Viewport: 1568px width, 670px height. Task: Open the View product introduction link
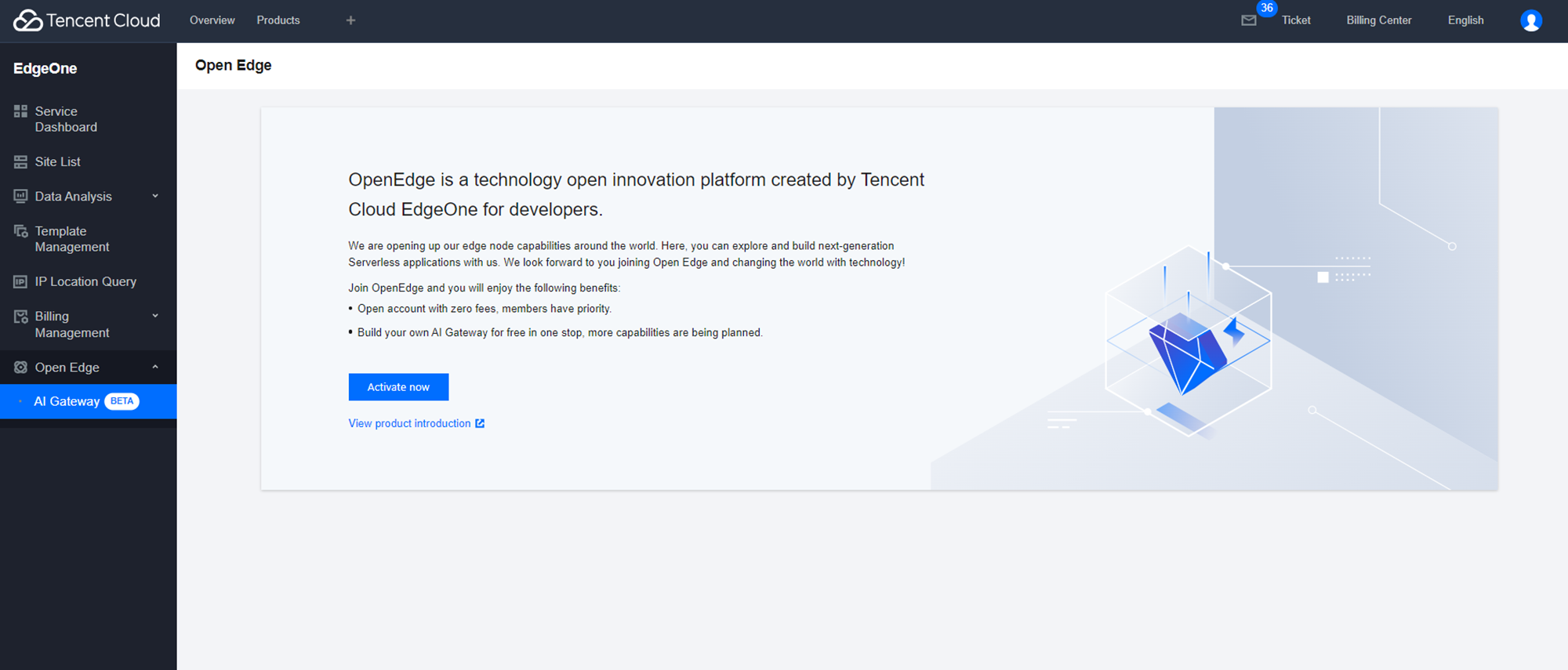pyautogui.click(x=409, y=423)
